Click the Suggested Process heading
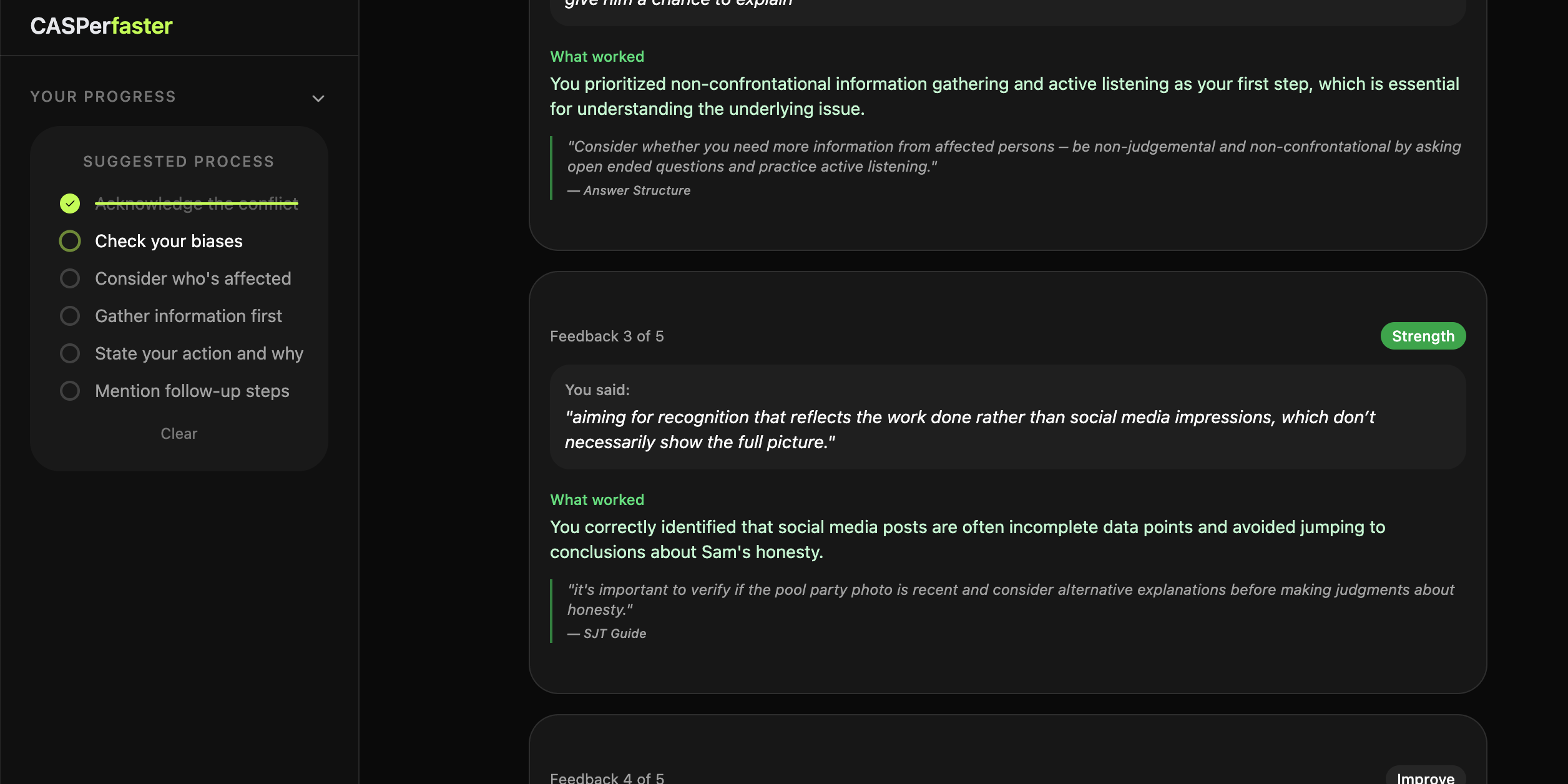 pos(179,162)
